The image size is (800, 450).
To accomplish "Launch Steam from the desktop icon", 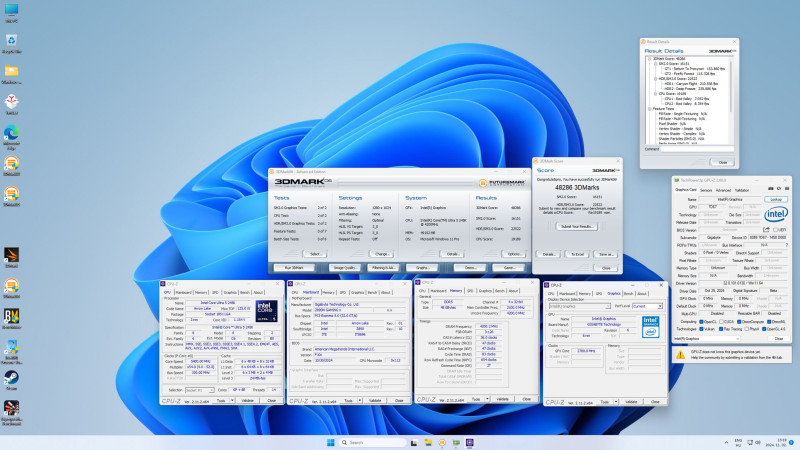I will point(11,378).
